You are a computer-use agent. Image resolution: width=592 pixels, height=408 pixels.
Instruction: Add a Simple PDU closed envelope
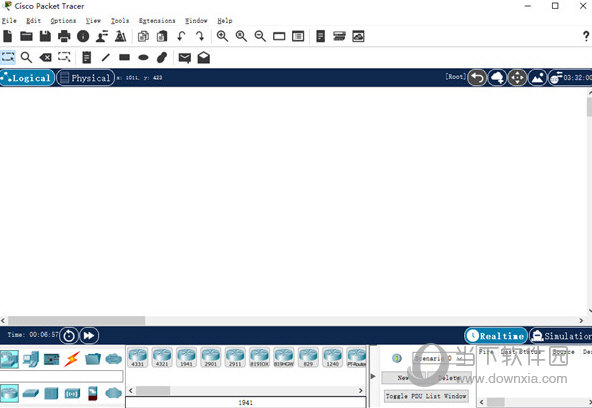click(x=185, y=58)
